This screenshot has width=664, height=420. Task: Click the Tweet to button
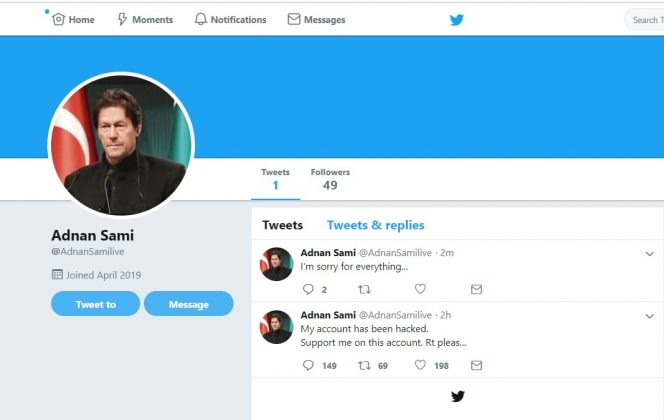click(x=96, y=304)
